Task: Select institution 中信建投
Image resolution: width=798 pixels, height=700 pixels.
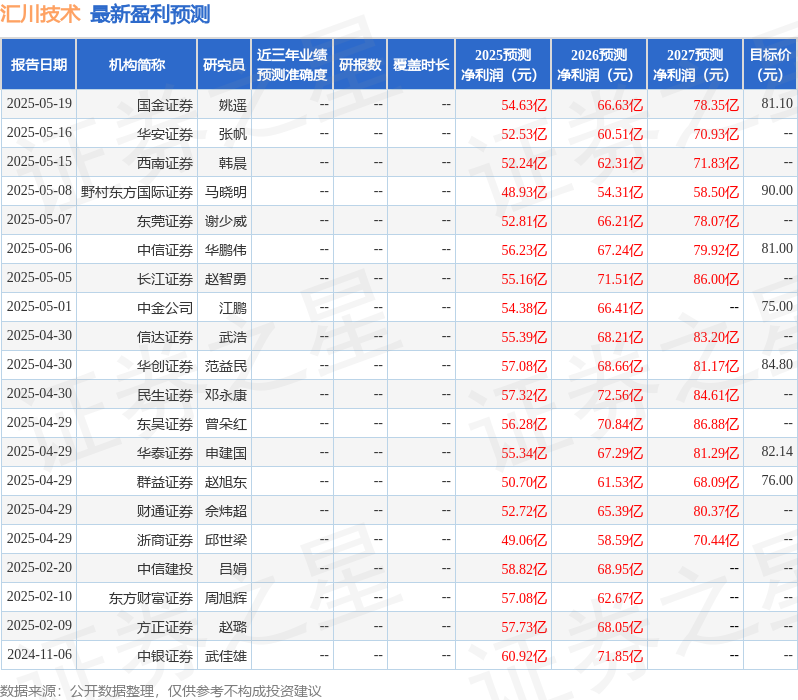Action: point(165,570)
